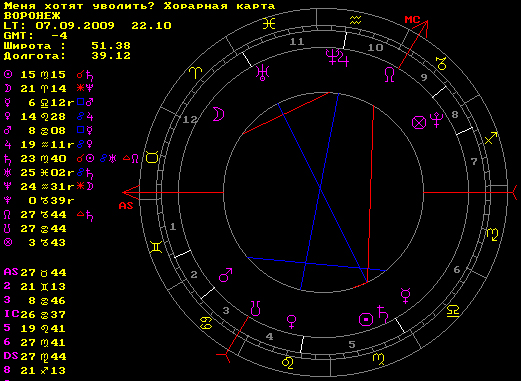Select the South Node glyph near house 3
The height and width of the screenshot is (381, 521).
tap(255, 308)
